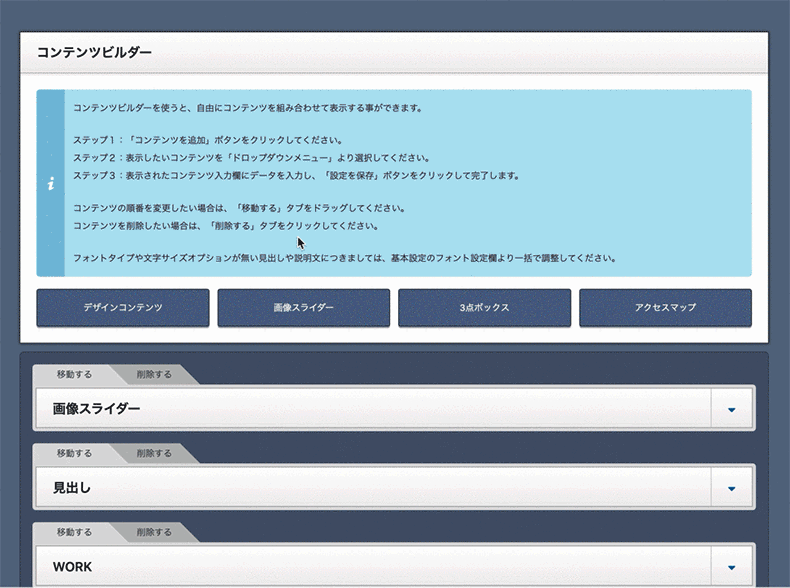The image size is (790, 588).
Task: Select 移動する tab above 見出し
Action: coord(74,453)
